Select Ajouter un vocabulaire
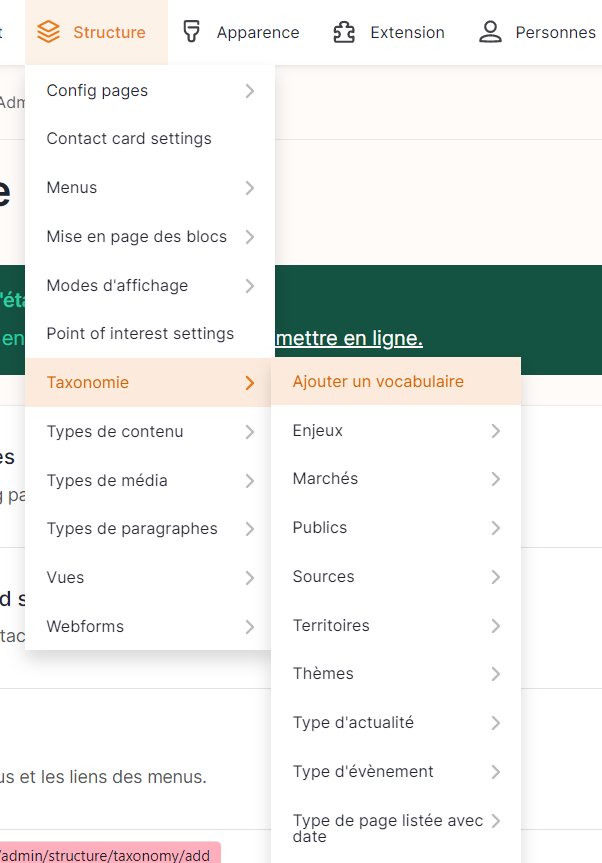 click(x=378, y=381)
